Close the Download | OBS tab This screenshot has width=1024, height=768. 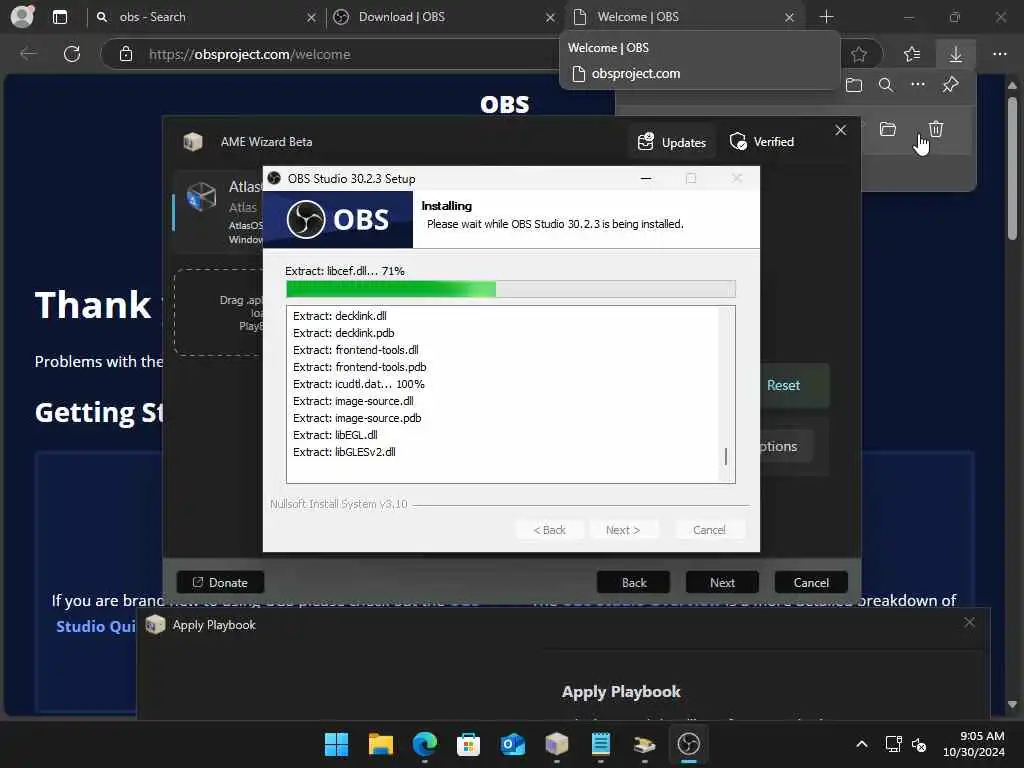coord(551,18)
